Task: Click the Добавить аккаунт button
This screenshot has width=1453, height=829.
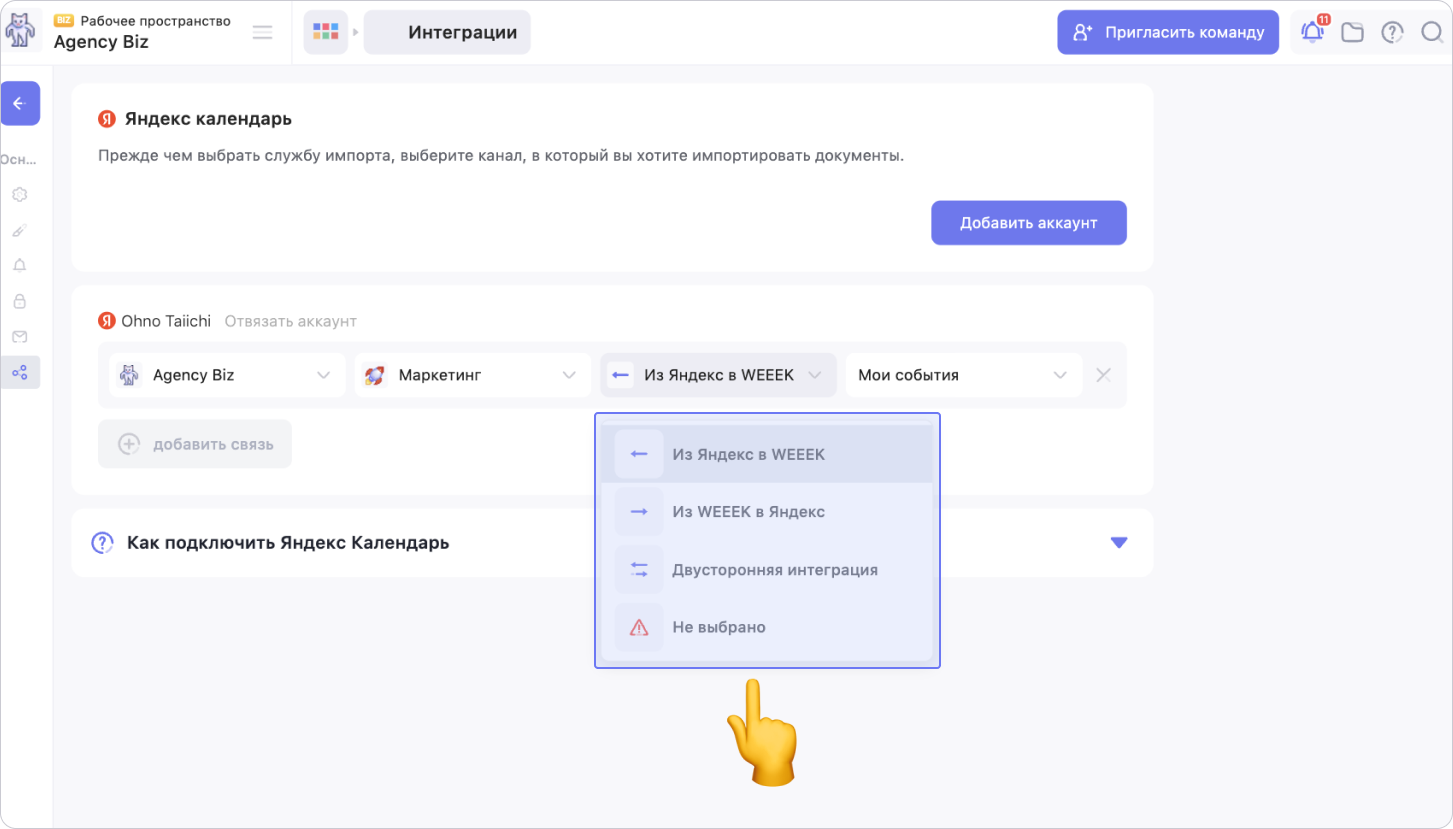Action: pos(1028,223)
